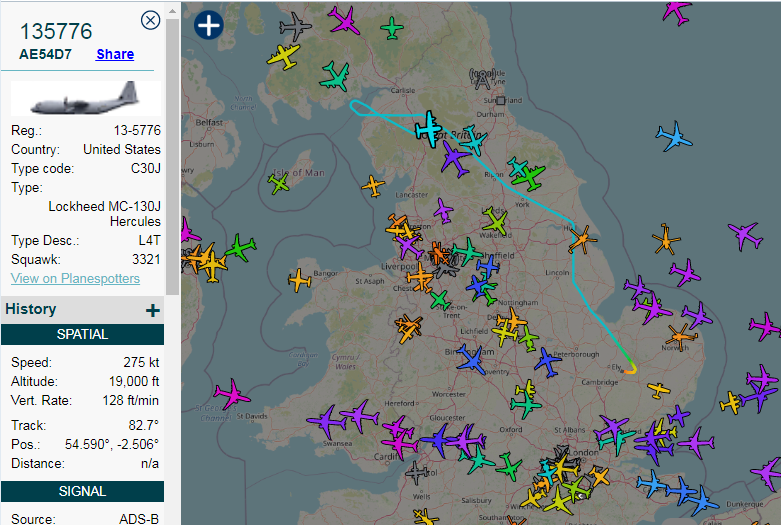Click the position value 54.590°, -2.506°
Screen dimensions: 781x525
coord(112,444)
